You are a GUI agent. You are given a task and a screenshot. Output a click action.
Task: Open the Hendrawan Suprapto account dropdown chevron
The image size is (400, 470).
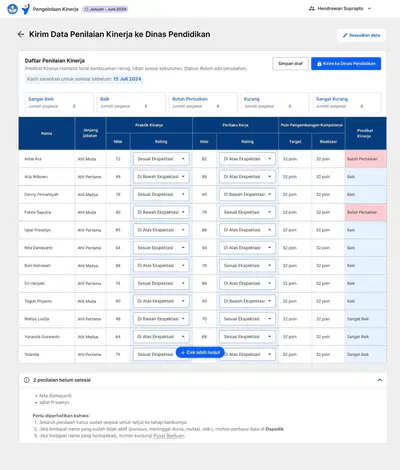coord(369,9)
